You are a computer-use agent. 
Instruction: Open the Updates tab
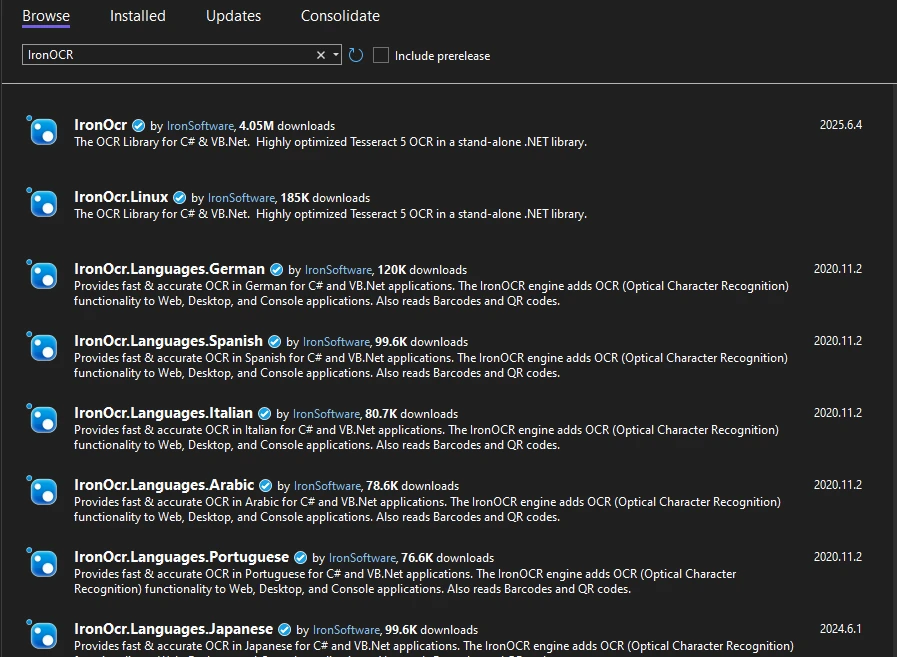click(233, 16)
